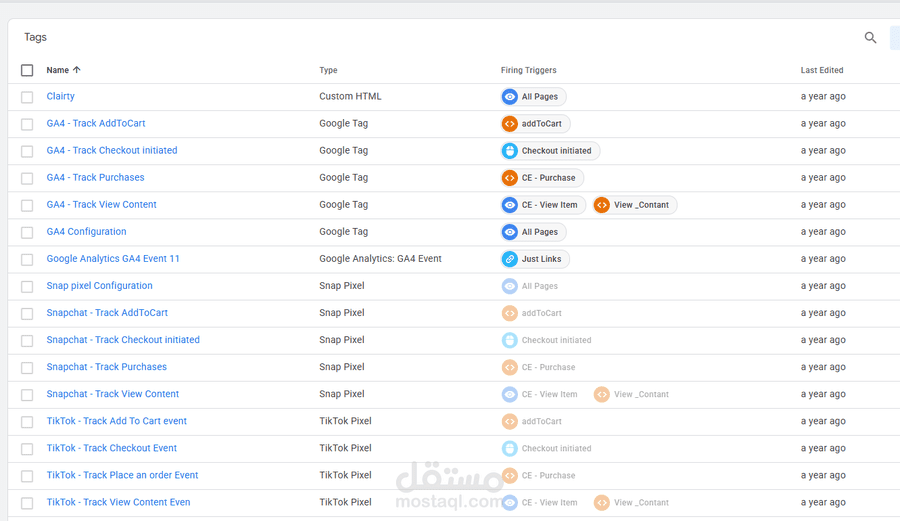
Task: Click View _Contant icon in TikTok View Content row
Action: tap(602, 503)
